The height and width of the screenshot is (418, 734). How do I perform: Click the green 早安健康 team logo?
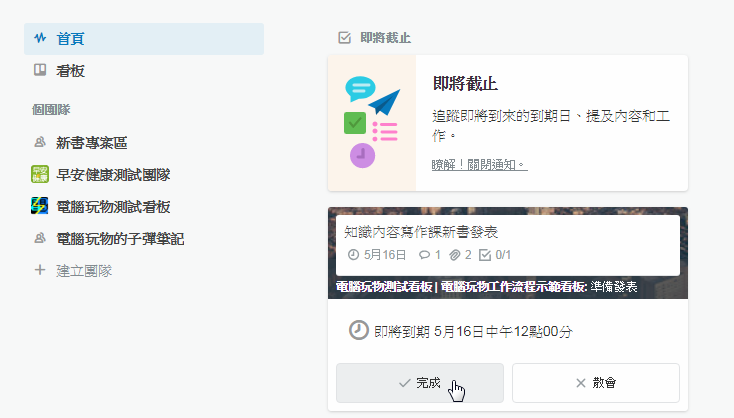(x=40, y=174)
